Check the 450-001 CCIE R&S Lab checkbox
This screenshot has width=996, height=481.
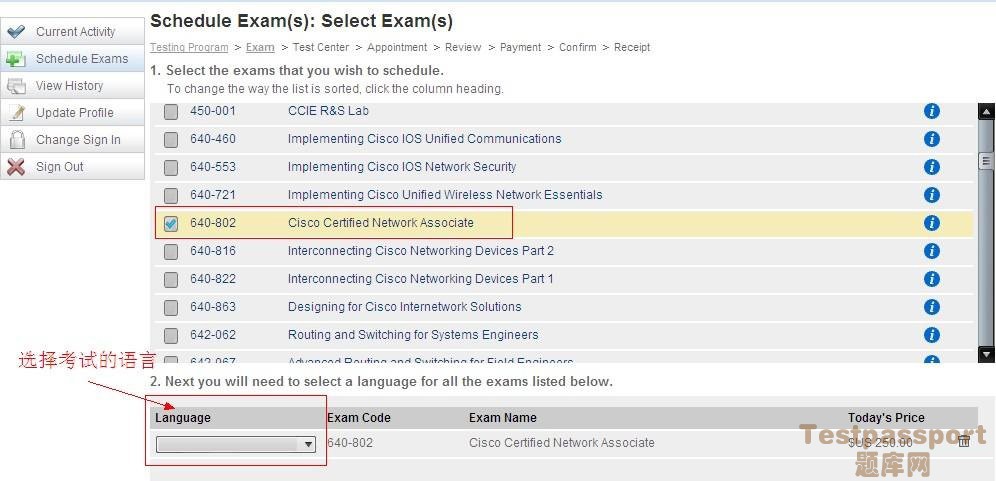click(171, 112)
